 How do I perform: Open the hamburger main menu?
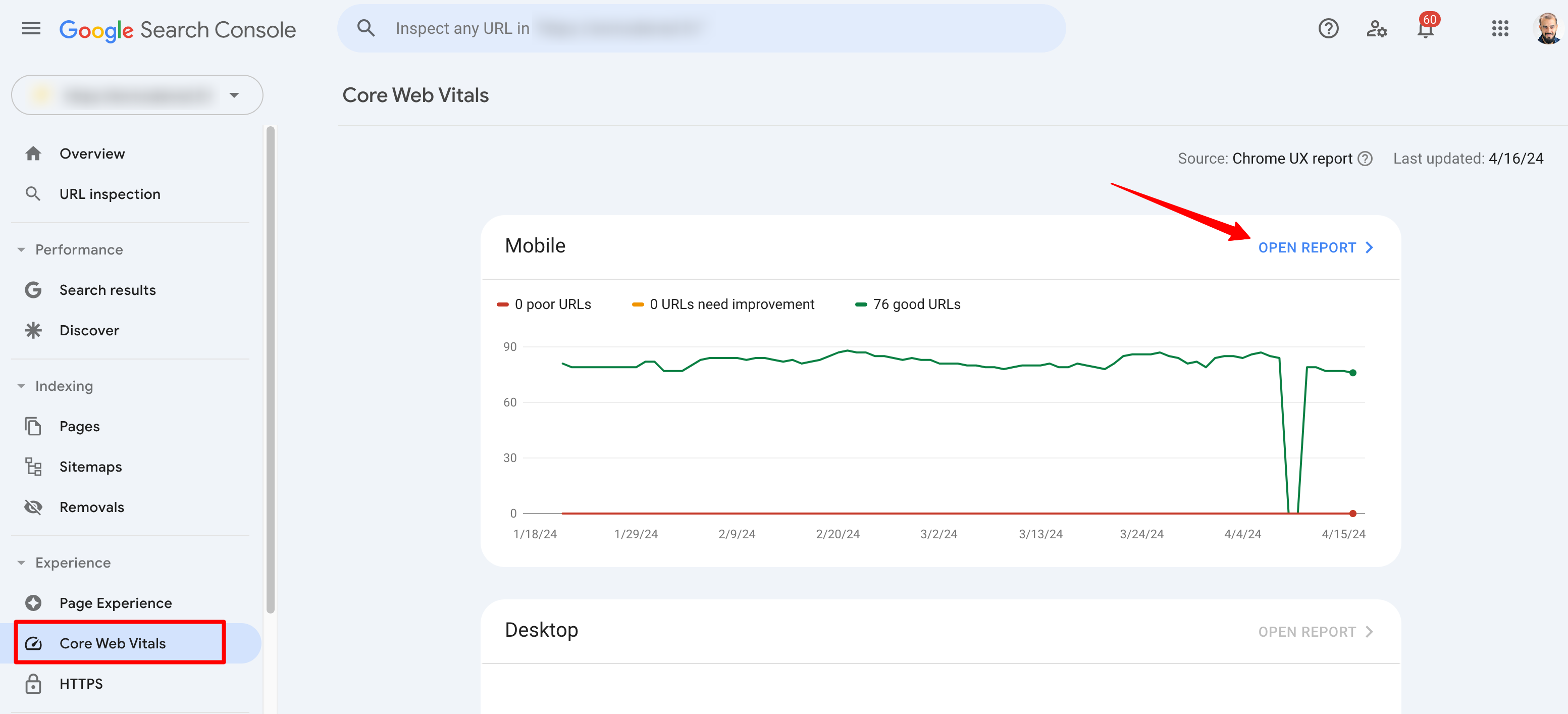(x=31, y=29)
